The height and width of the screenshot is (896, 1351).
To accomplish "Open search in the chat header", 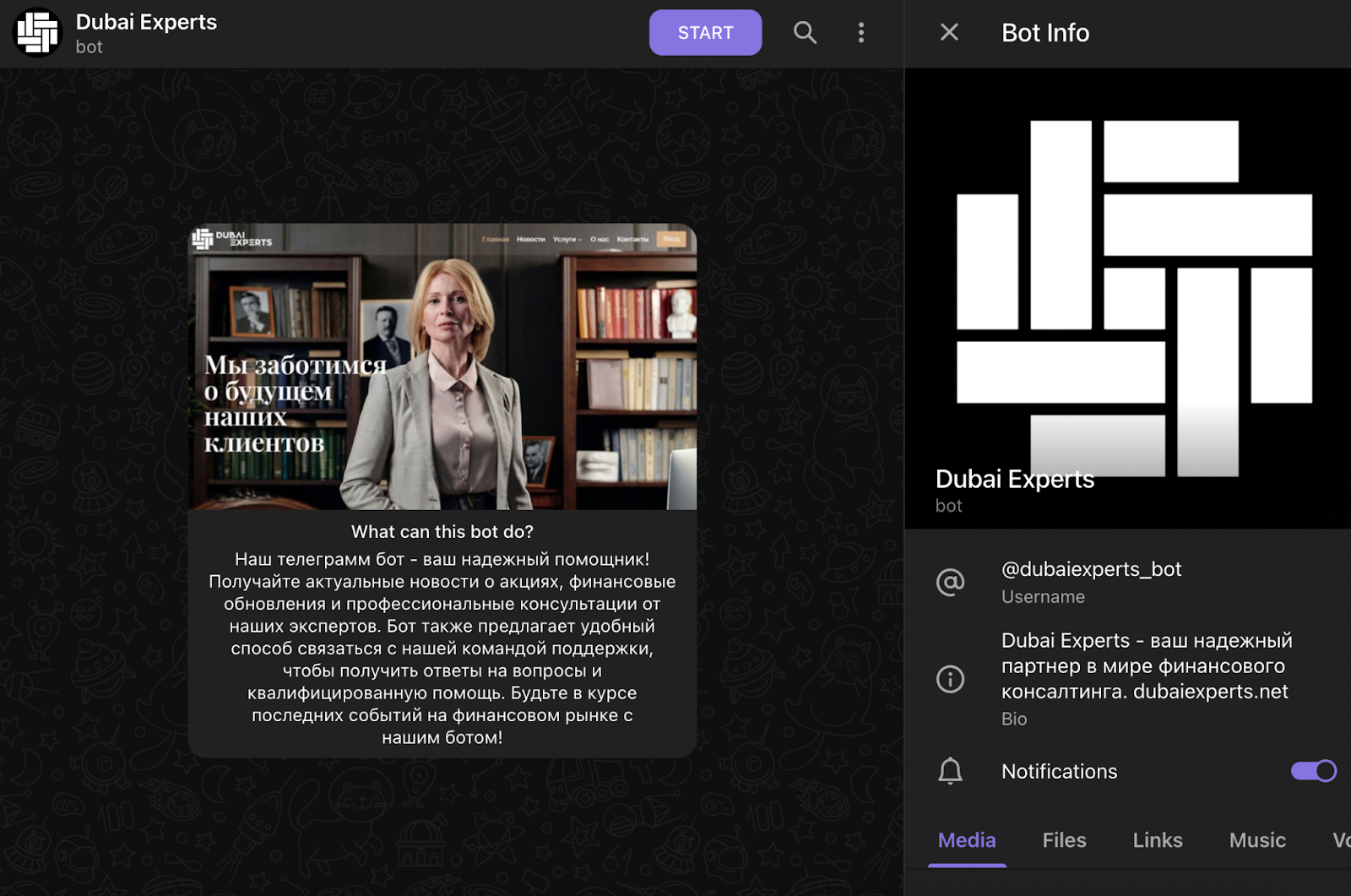I will (805, 33).
